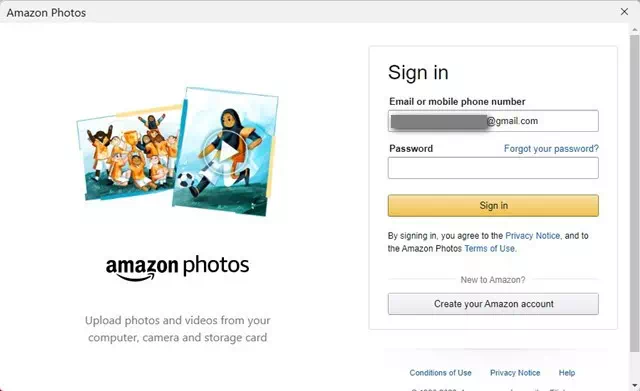Click the Amazon Photos window title
Screen dimensions: 640x391
click(46, 13)
